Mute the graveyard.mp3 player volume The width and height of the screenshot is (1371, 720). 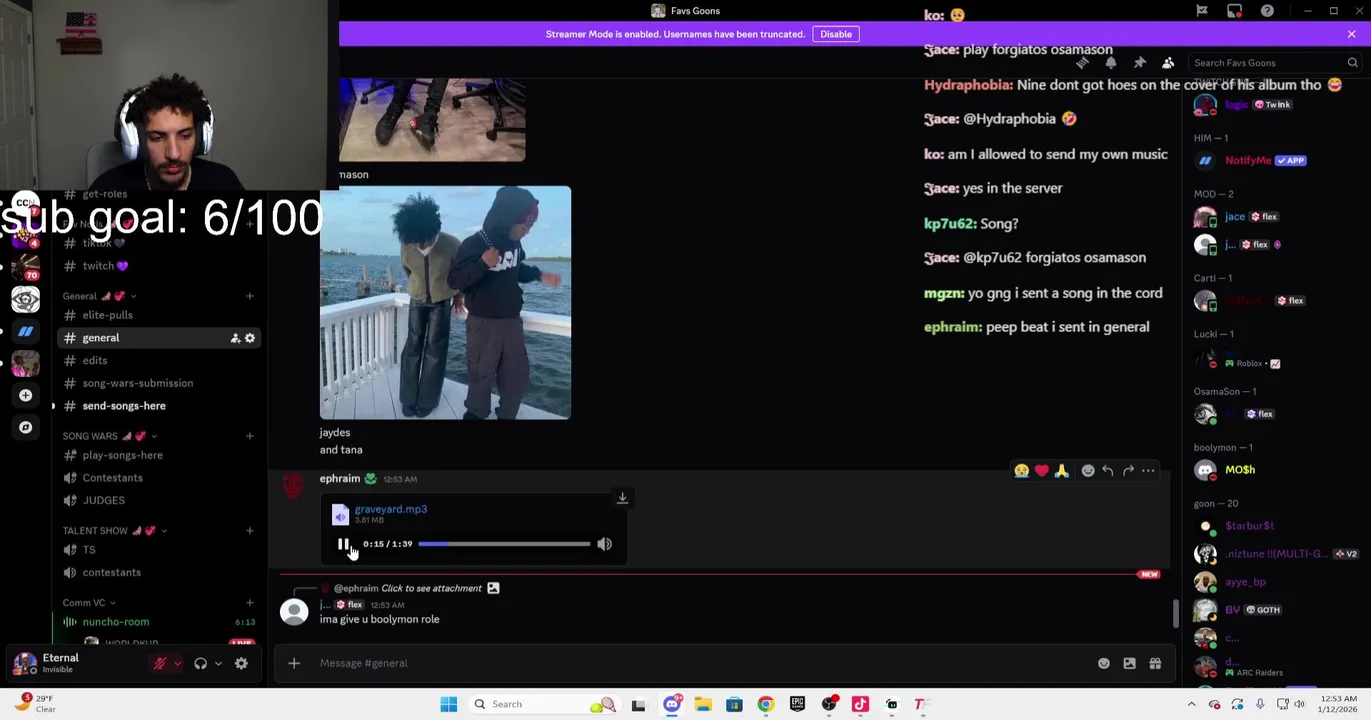click(604, 544)
